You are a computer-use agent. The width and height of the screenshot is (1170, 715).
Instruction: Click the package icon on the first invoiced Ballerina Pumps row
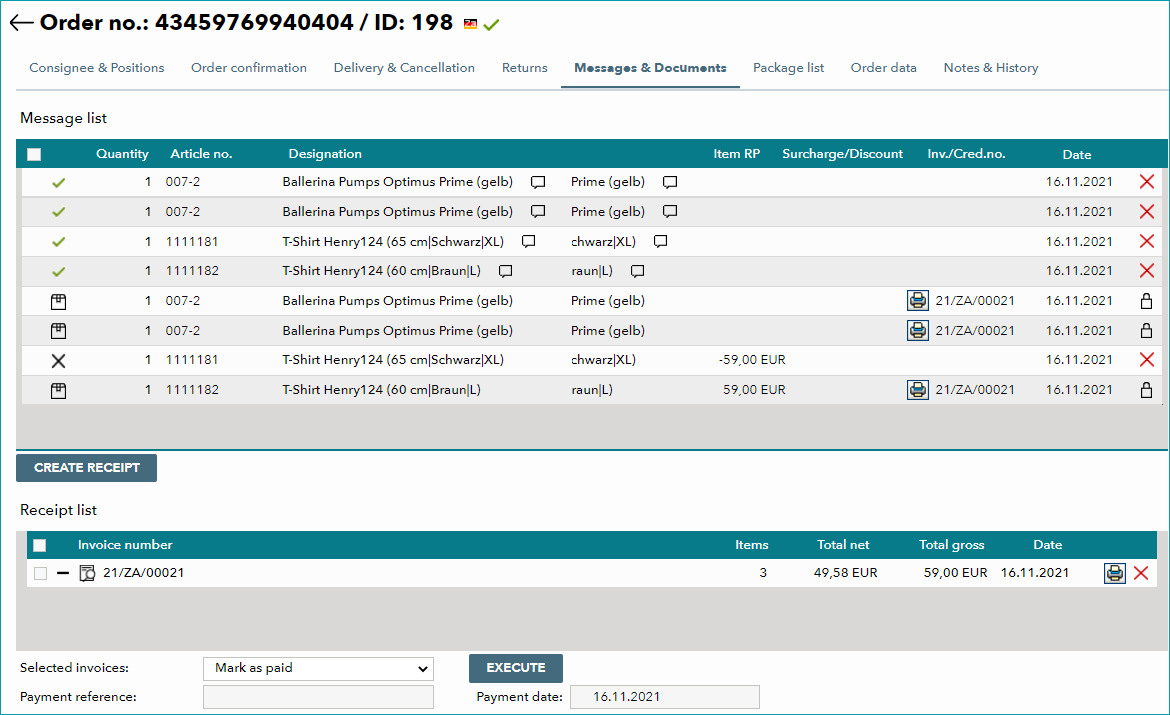[x=58, y=302]
